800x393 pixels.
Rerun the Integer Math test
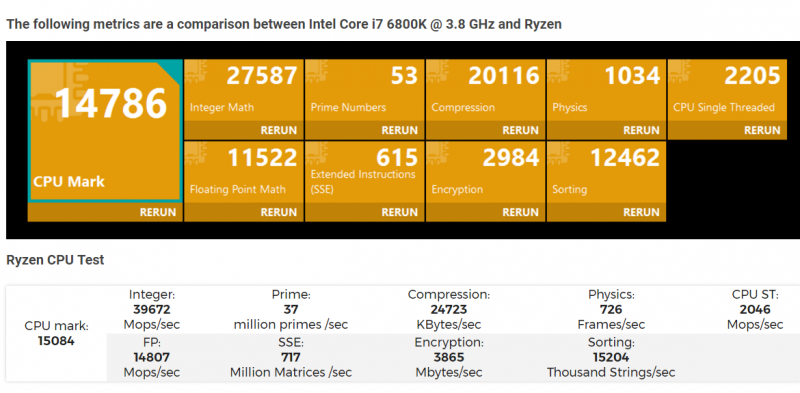[279, 130]
